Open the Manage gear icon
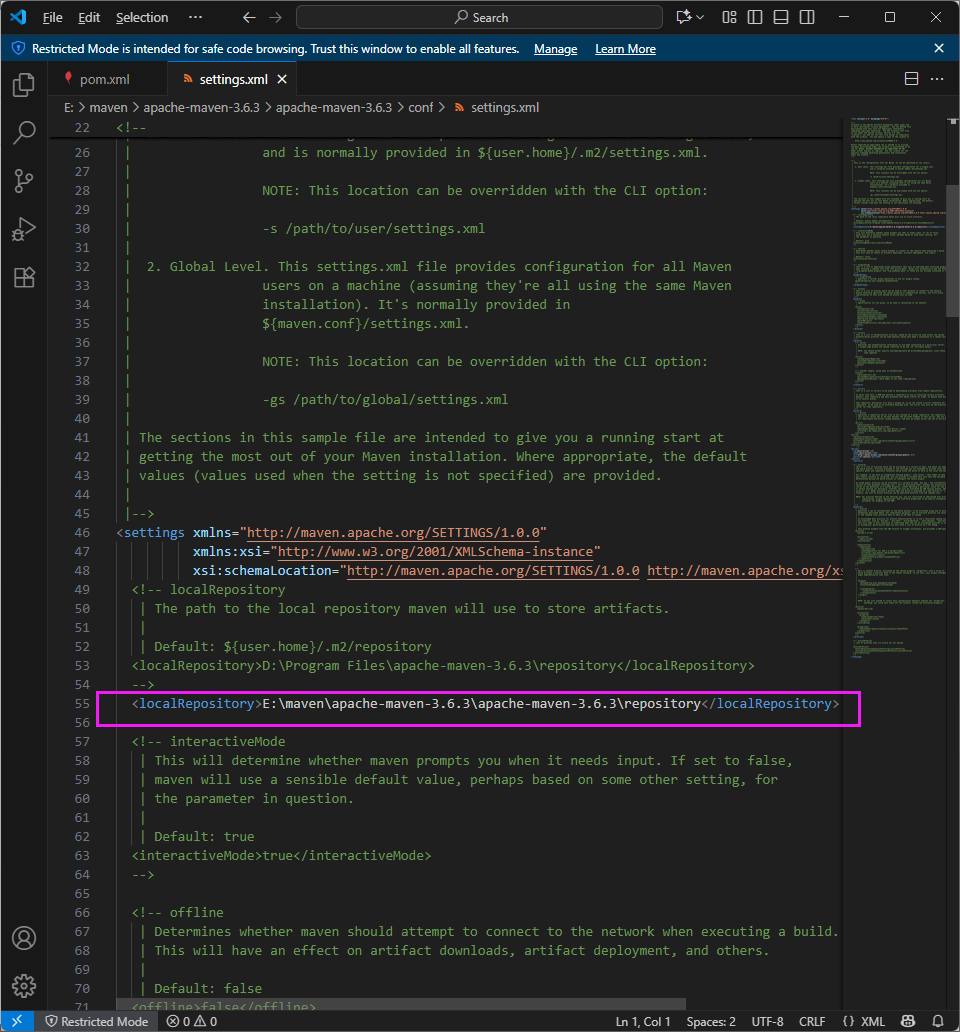The width and height of the screenshot is (960, 1032). pos(24,986)
